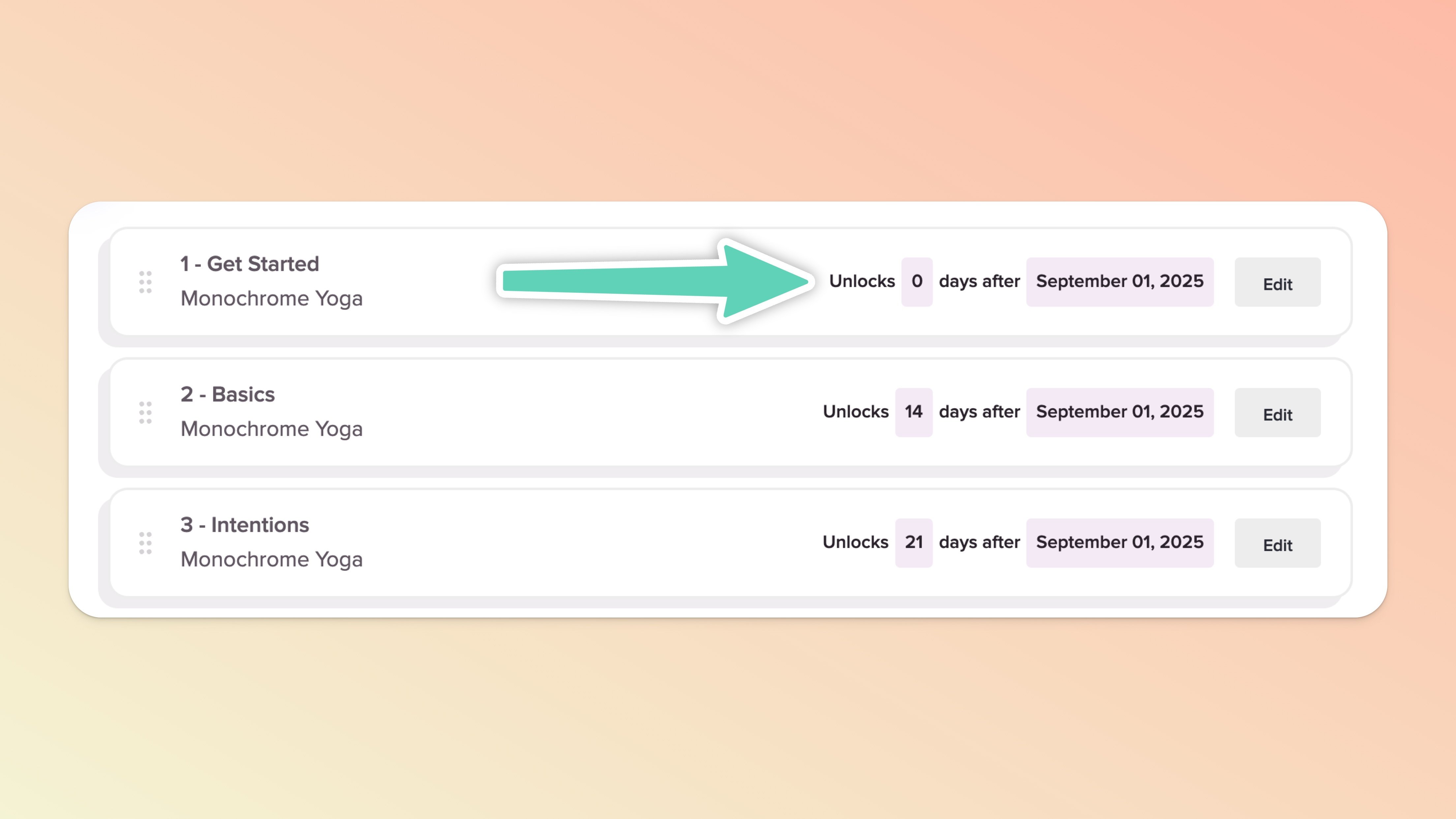Edit the 3 - Intentions module
Screen dimensions: 1456x819
click(1277, 544)
